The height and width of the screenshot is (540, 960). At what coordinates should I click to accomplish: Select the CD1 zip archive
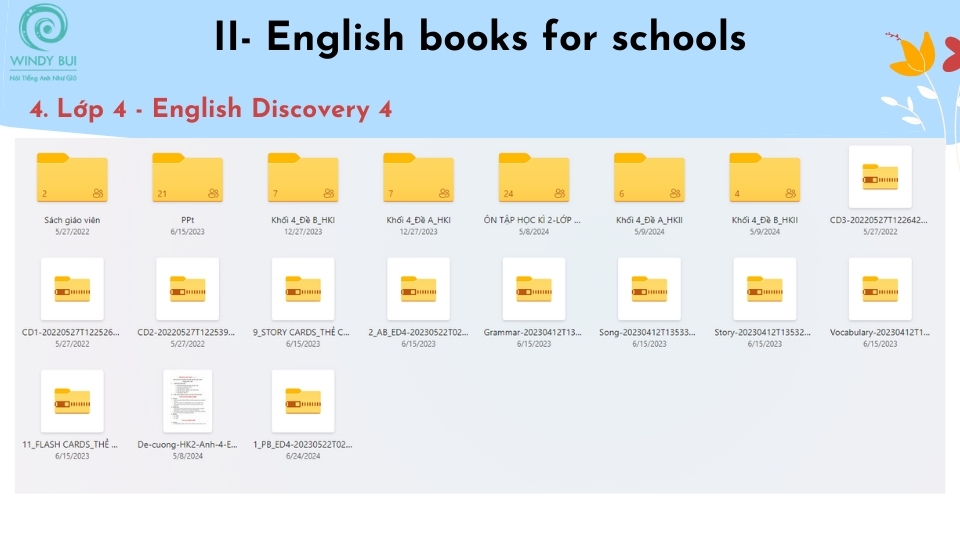coord(72,289)
